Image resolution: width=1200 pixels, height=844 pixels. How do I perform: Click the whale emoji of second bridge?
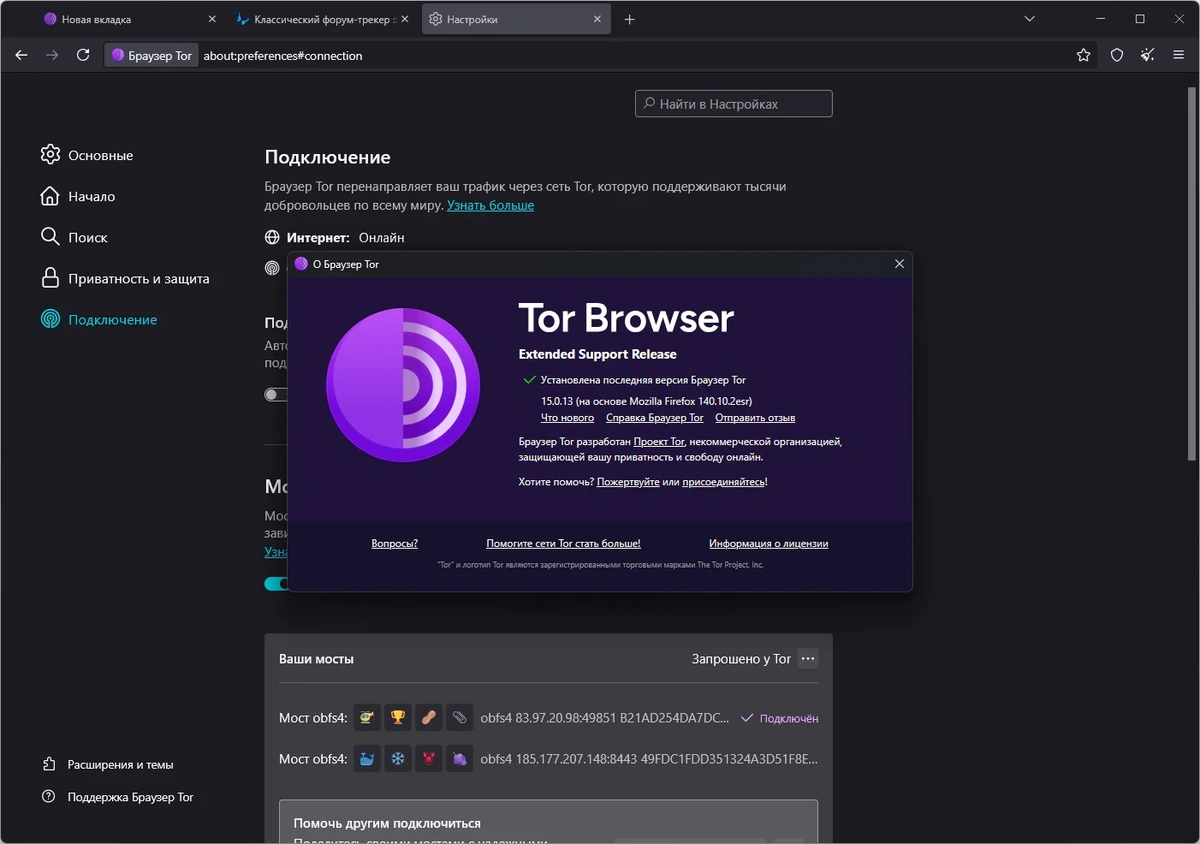pyautogui.click(x=367, y=759)
